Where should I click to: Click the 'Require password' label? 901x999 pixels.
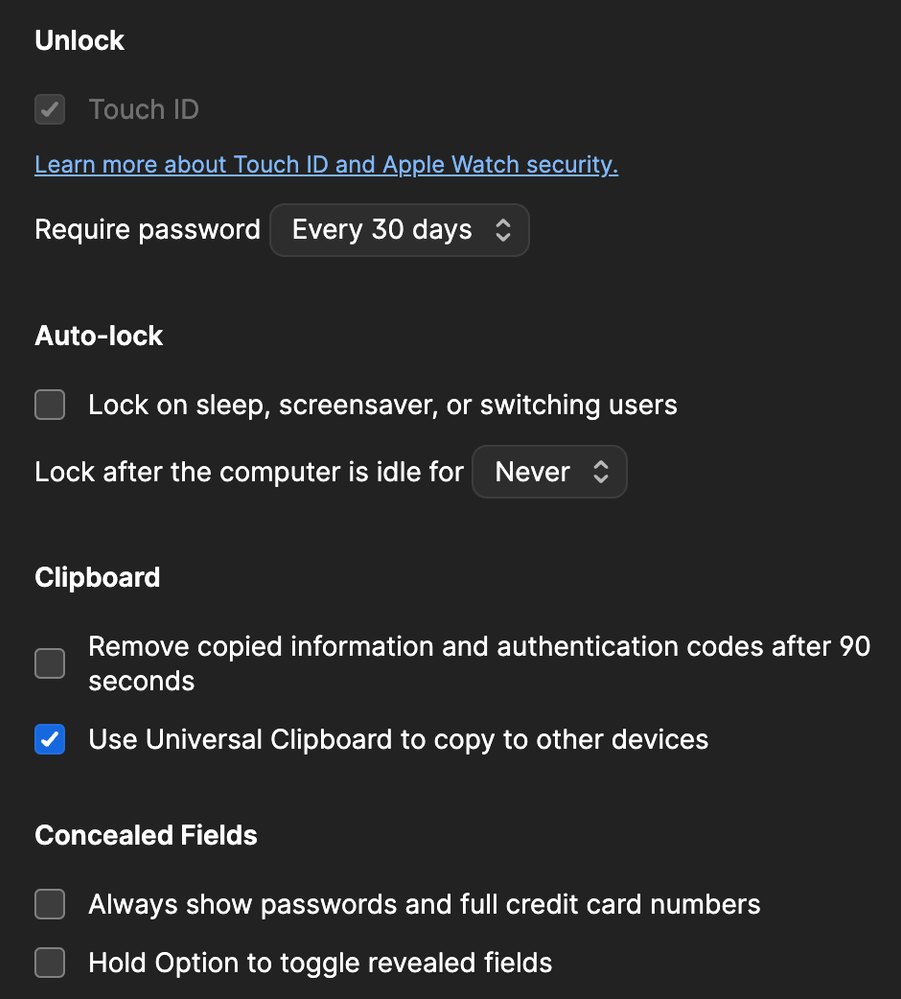(x=147, y=230)
